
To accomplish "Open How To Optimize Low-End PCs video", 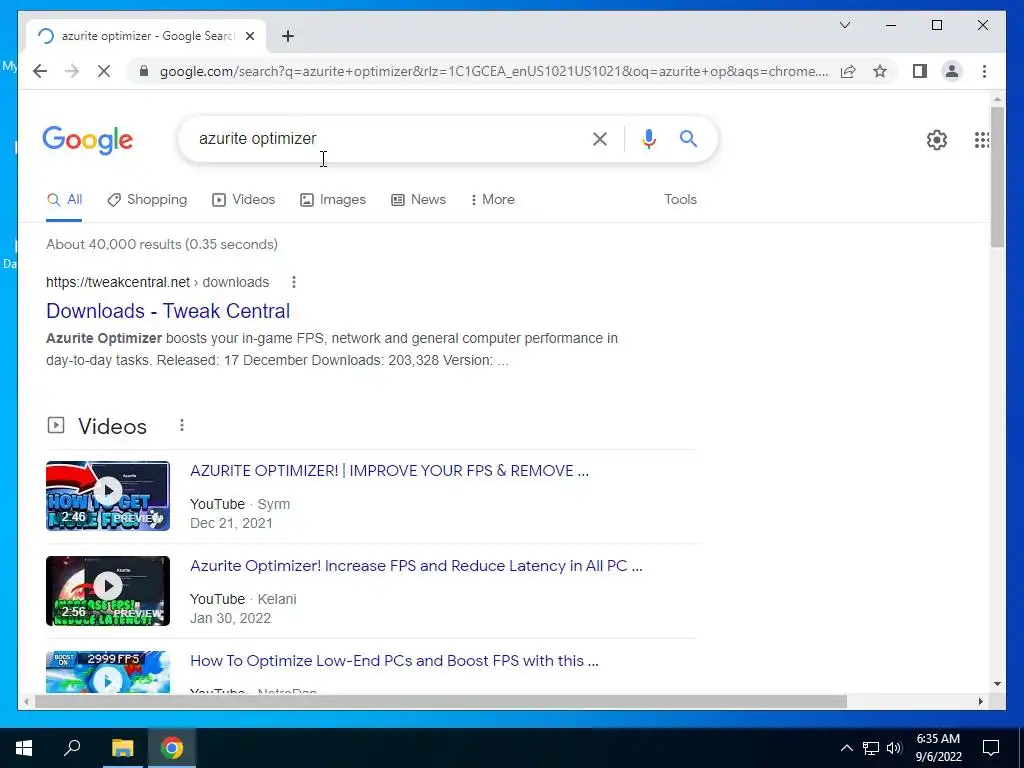I will pos(394,661).
